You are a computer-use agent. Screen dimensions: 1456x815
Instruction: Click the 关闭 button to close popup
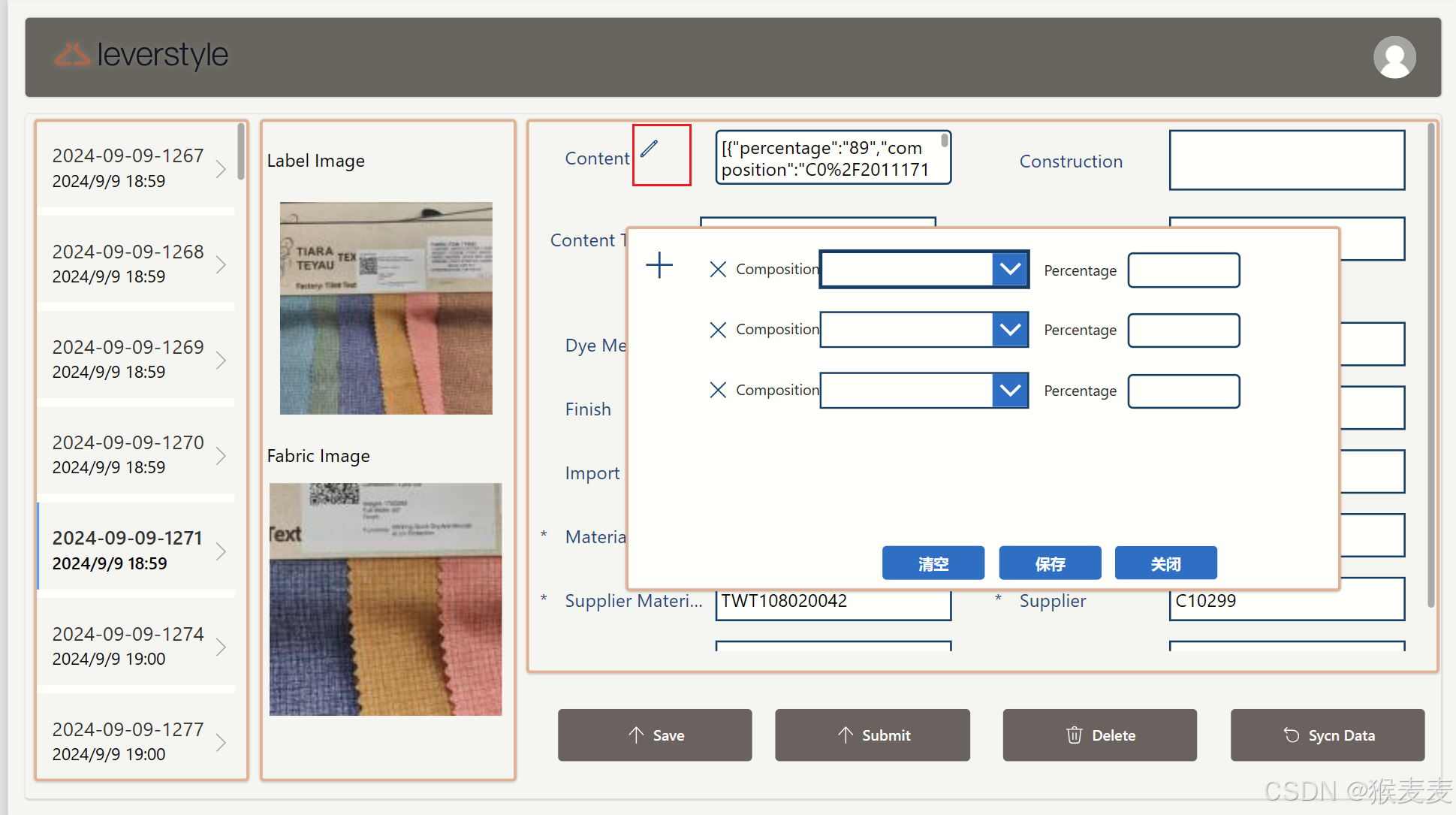(x=1165, y=563)
